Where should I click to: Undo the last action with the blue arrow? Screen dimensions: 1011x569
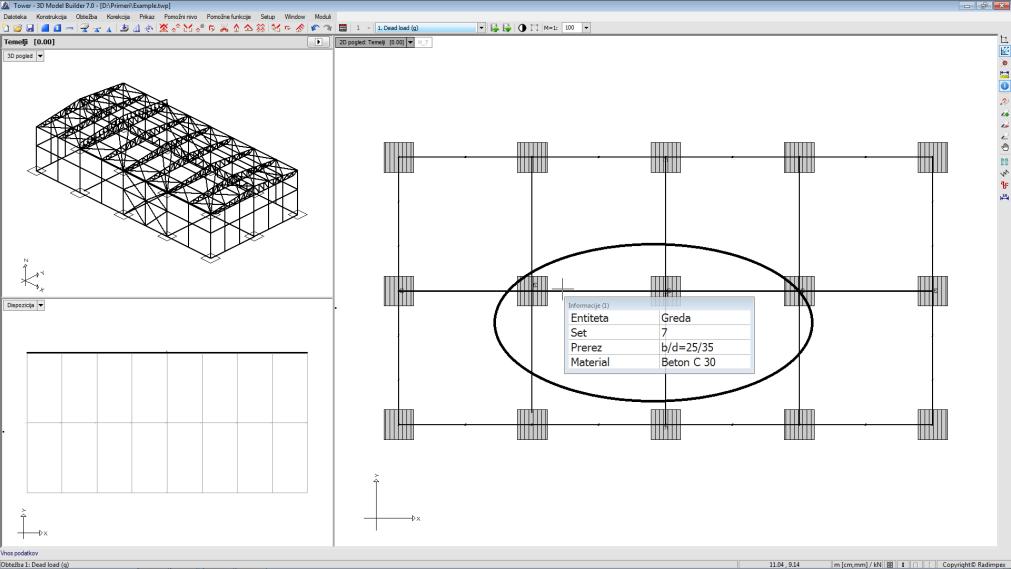[315, 28]
